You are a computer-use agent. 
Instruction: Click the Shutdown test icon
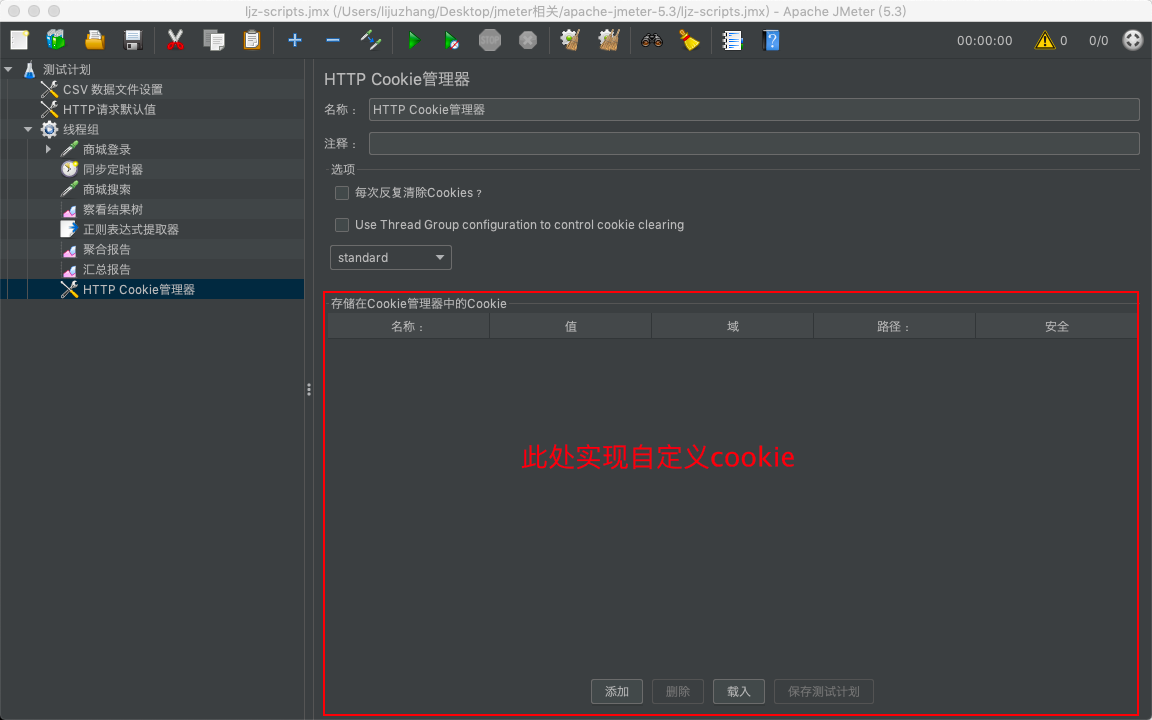pos(528,40)
